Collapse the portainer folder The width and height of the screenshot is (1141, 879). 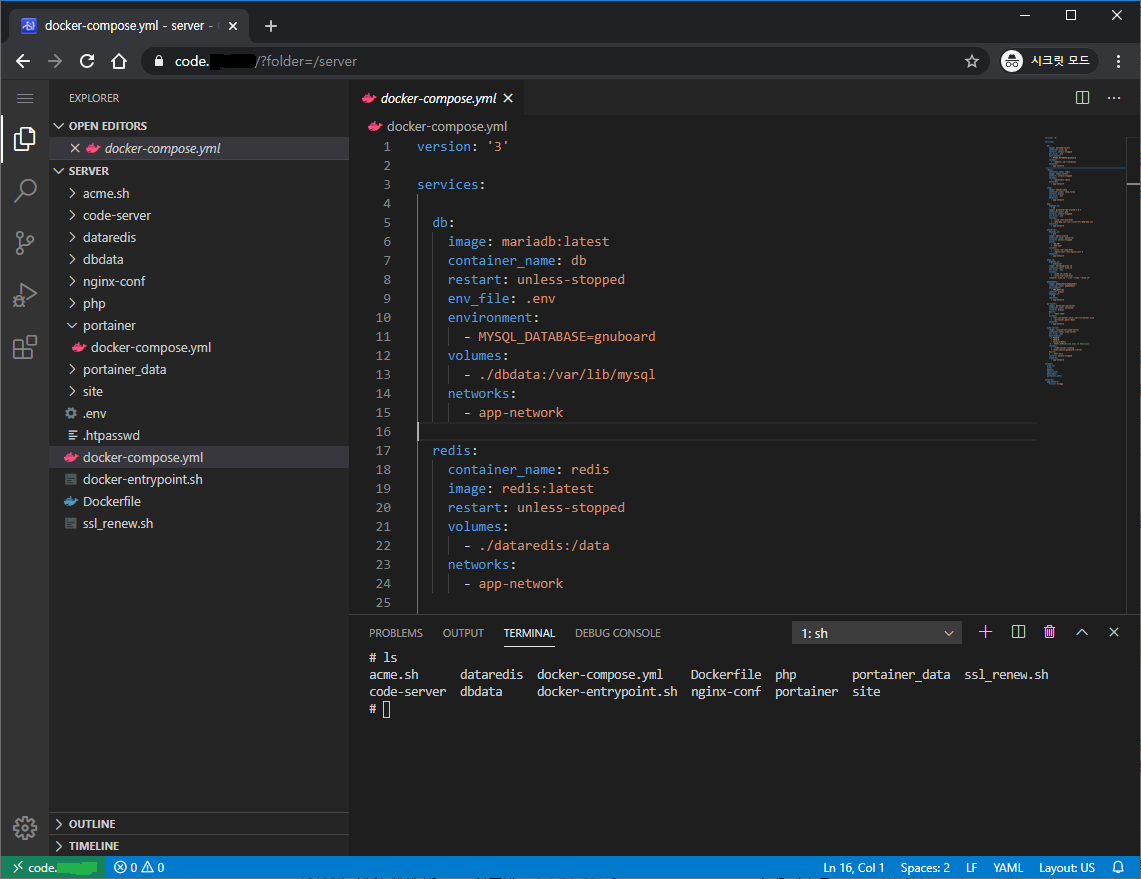tap(109, 325)
